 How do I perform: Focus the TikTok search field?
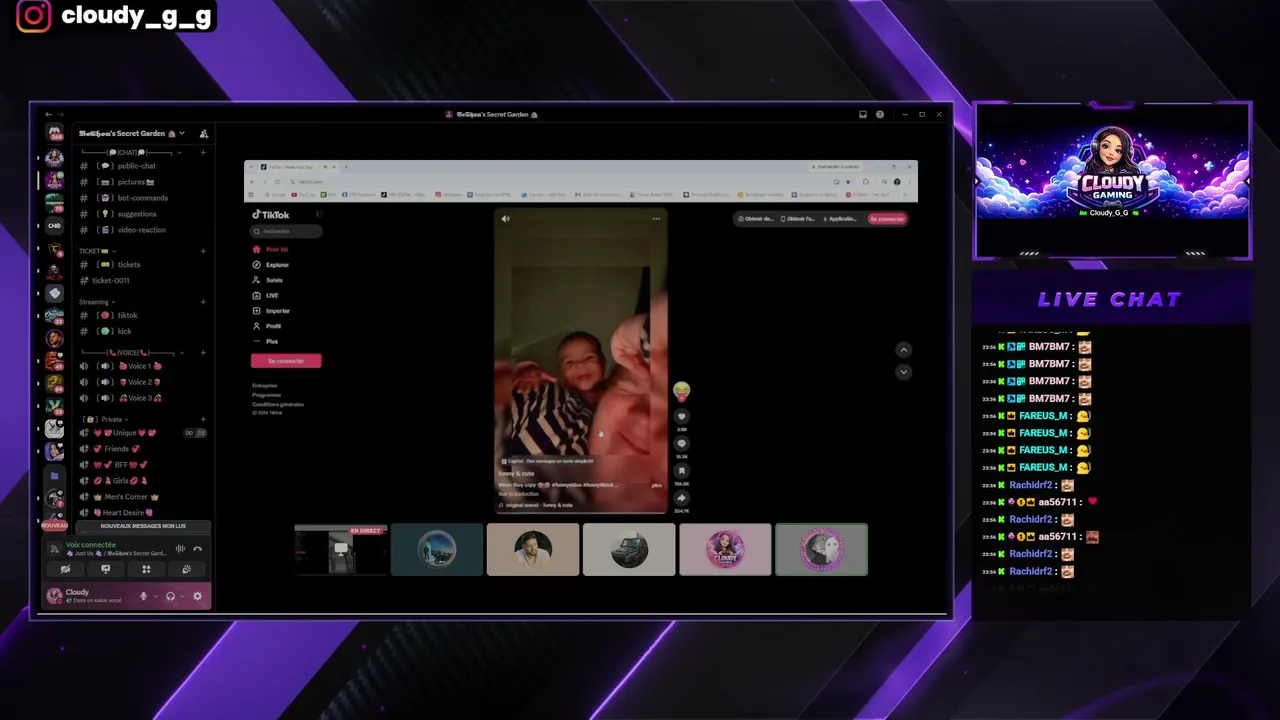coord(287,232)
